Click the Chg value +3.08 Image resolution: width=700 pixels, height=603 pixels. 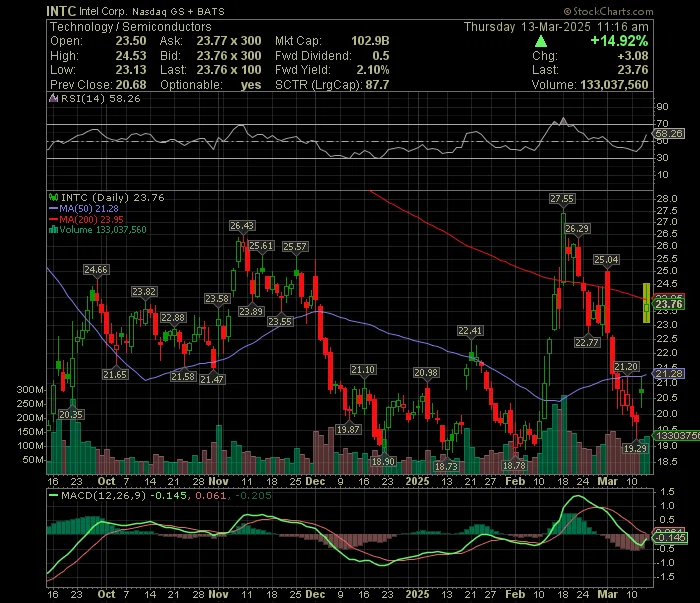[633, 56]
